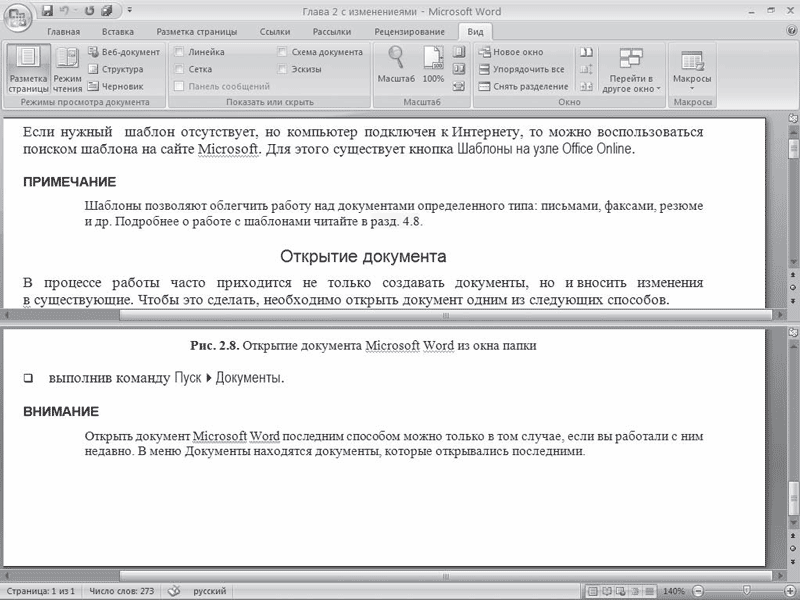Click the Save icon in quick access toolbar
The width and height of the screenshot is (800, 600).
pyautogui.click(x=47, y=10)
